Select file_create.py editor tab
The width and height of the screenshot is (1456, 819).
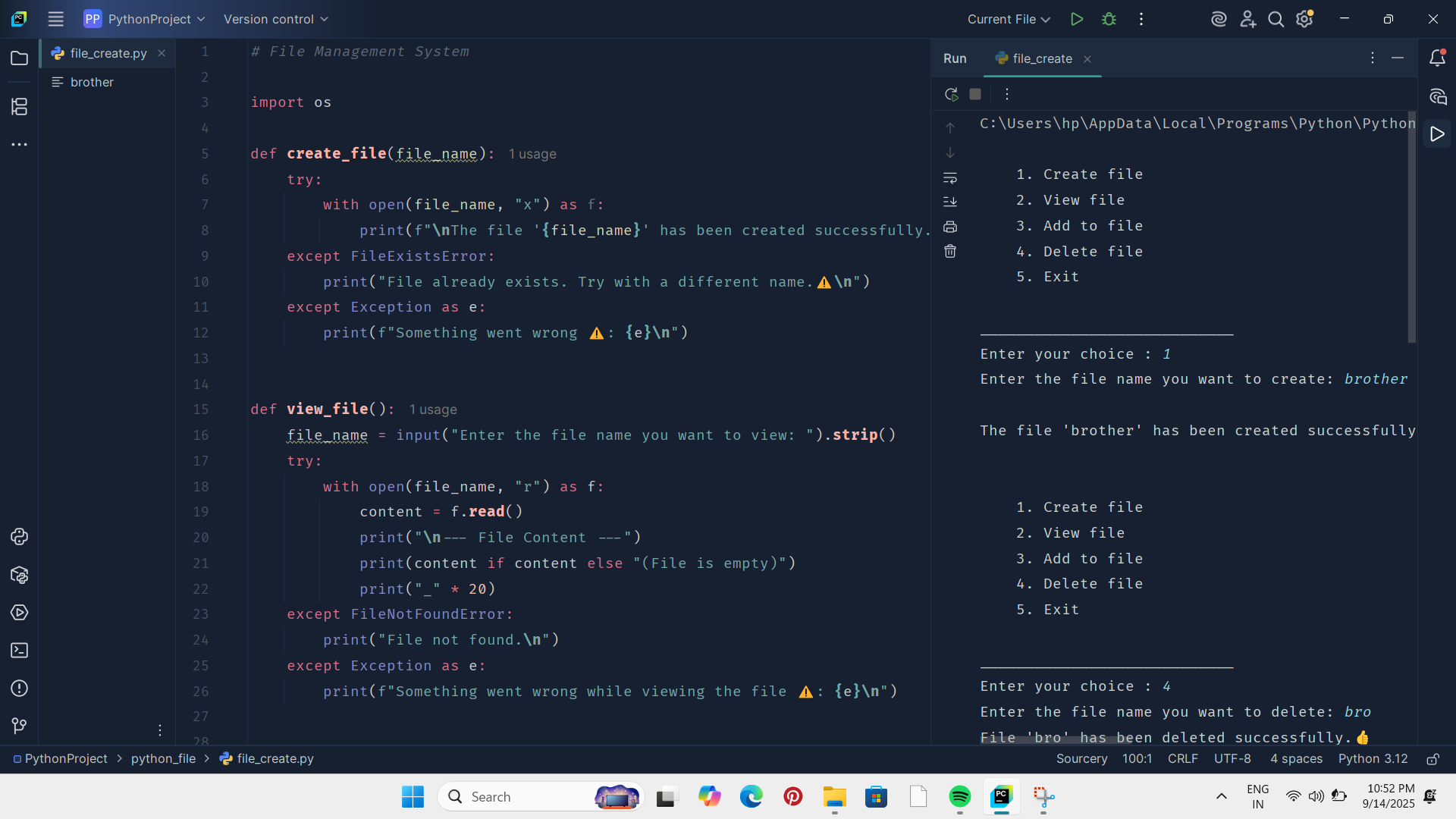[x=108, y=53]
